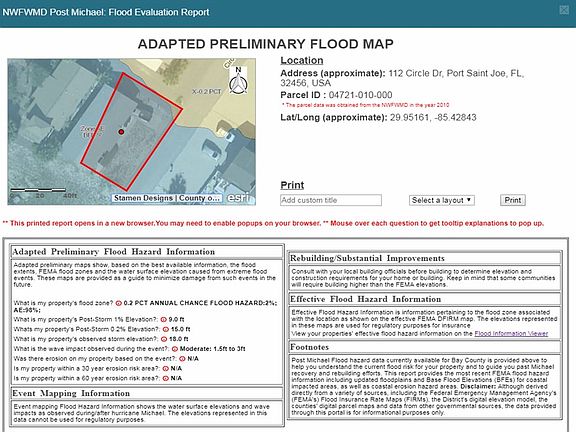Click the Stamen Designs map attribution

coord(167,198)
